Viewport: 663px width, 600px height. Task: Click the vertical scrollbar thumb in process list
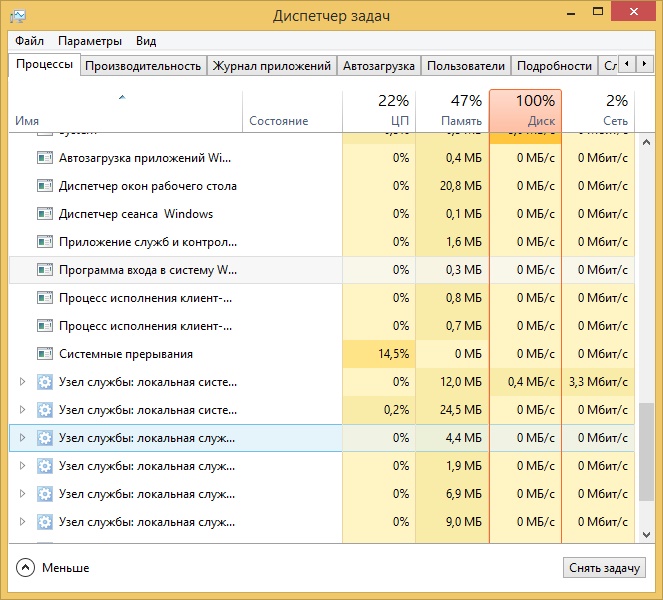pyautogui.click(x=645, y=460)
